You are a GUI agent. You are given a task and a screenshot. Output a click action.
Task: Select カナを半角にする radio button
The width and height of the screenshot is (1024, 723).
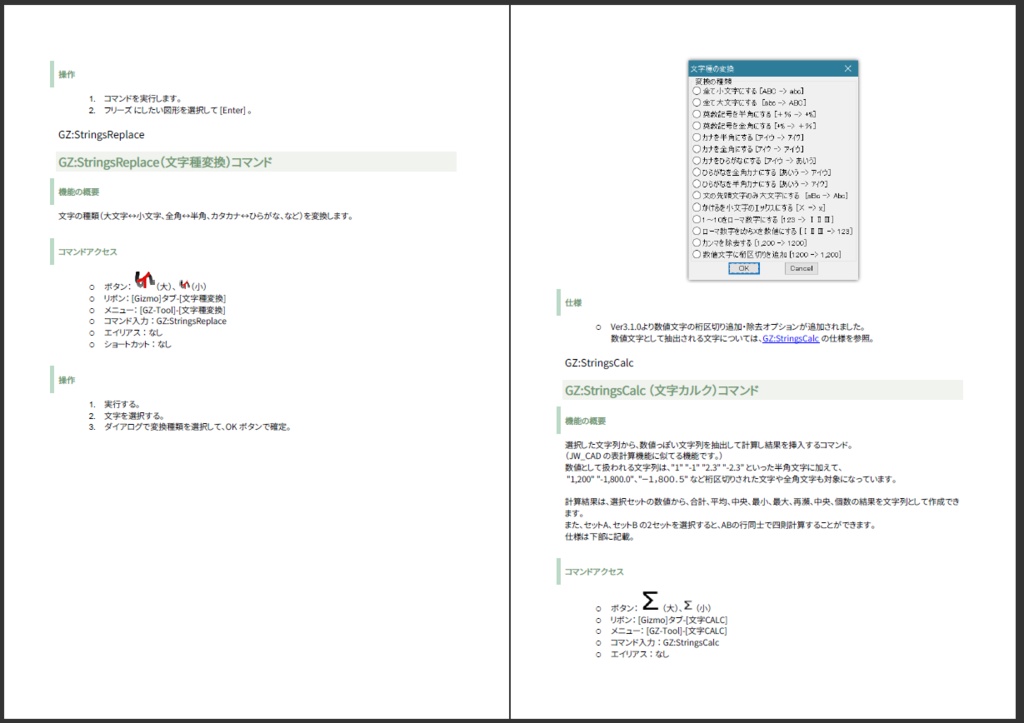696,139
